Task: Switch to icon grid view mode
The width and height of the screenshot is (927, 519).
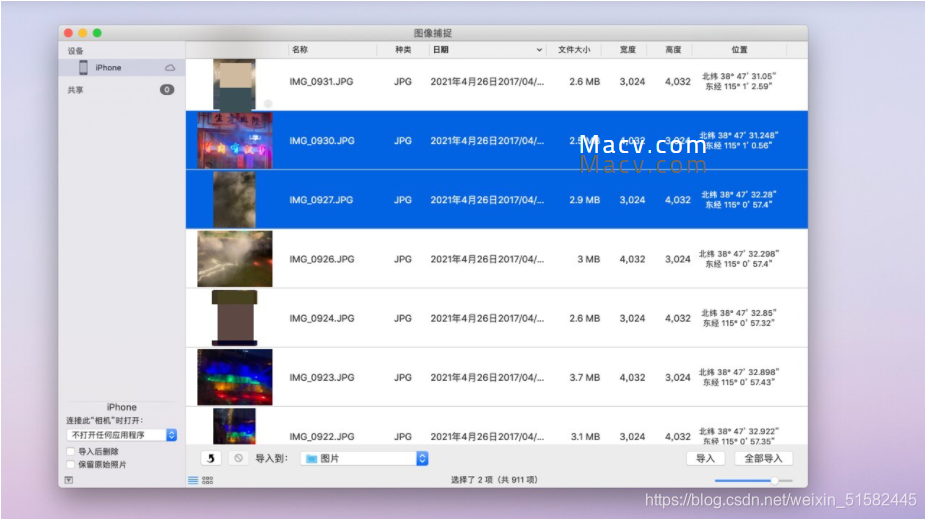Action: point(208,480)
